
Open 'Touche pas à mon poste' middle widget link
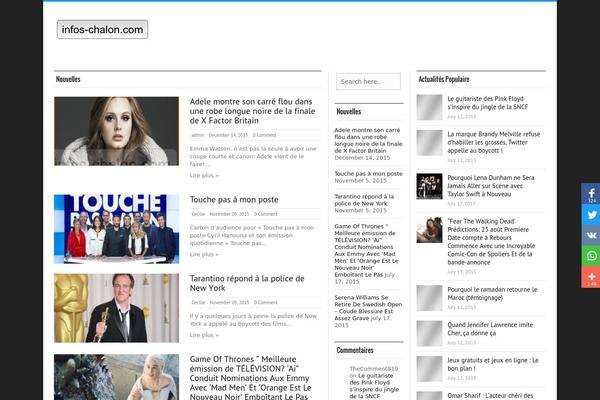tap(368, 173)
